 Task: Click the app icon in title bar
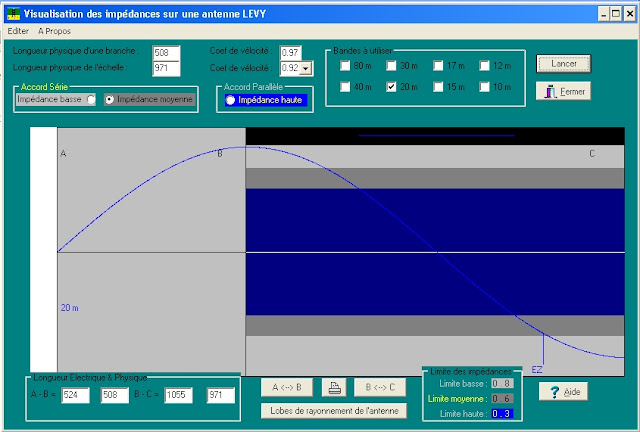(x=13, y=14)
